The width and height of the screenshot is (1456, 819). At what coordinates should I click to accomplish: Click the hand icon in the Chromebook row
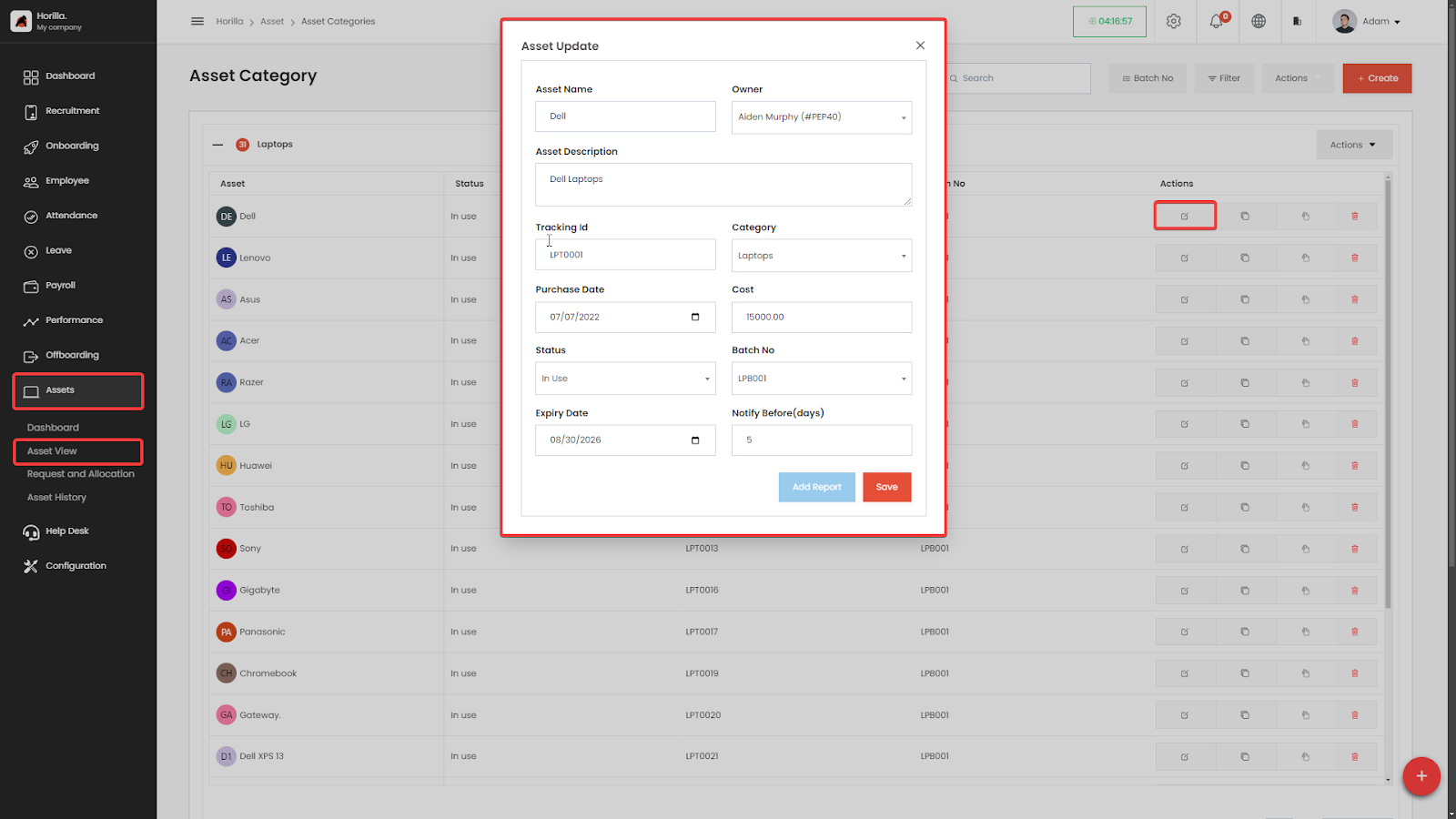(1305, 673)
